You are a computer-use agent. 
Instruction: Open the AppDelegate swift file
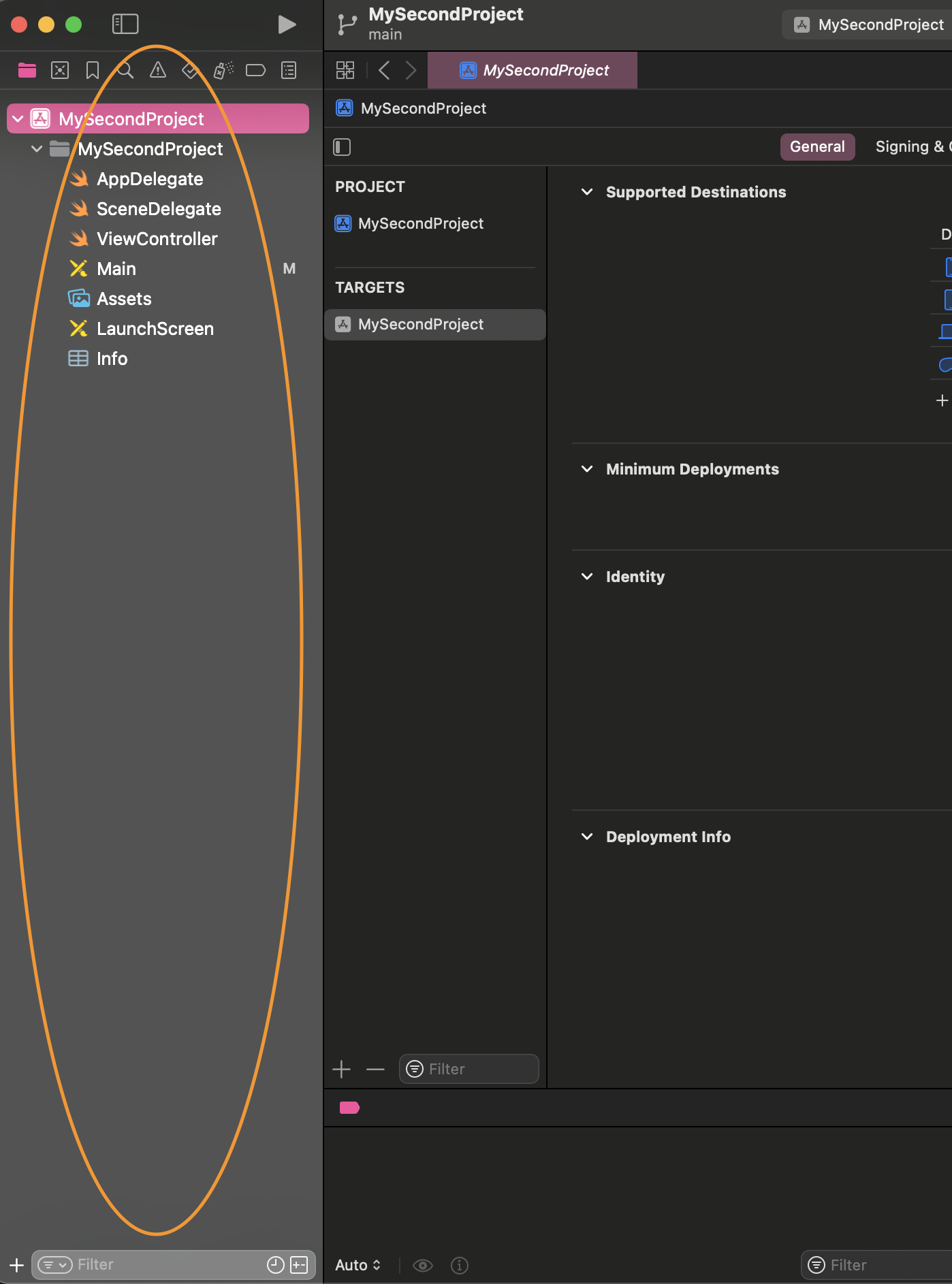pos(150,179)
